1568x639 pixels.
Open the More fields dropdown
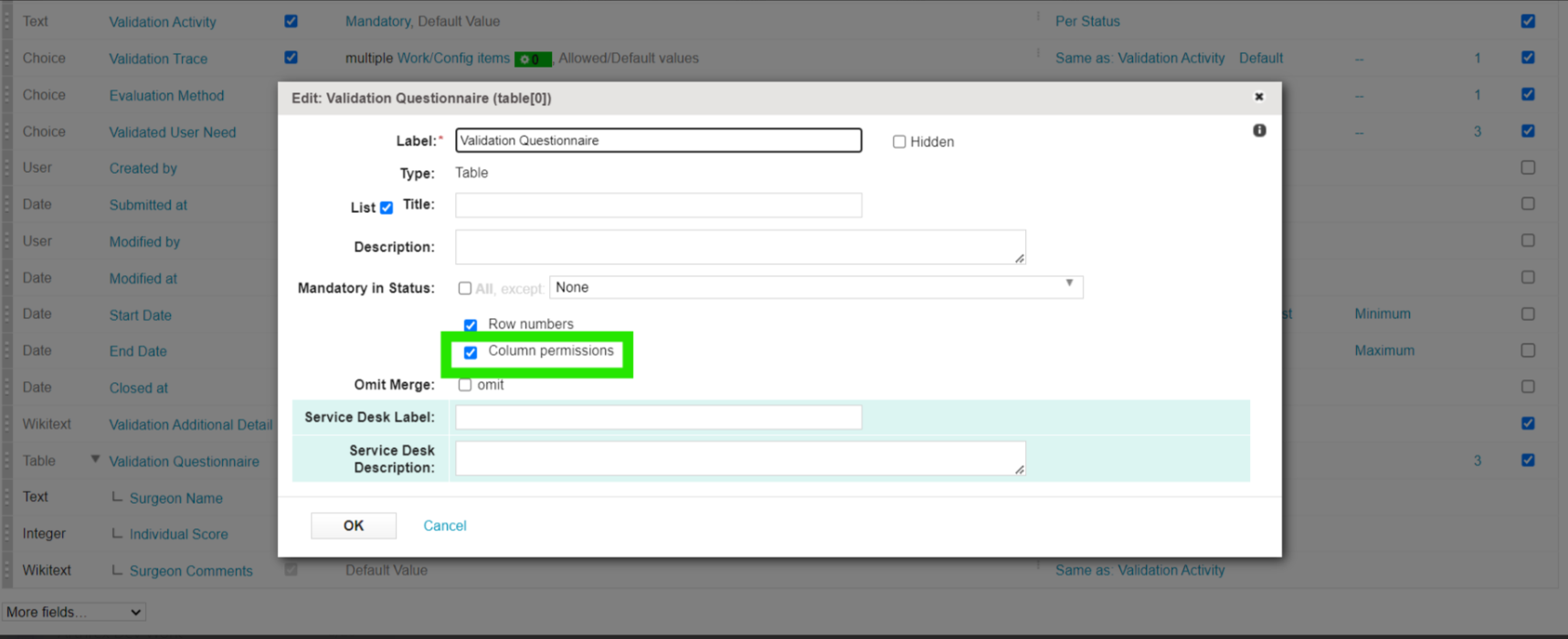pyautogui.click(x=73, y=612)
